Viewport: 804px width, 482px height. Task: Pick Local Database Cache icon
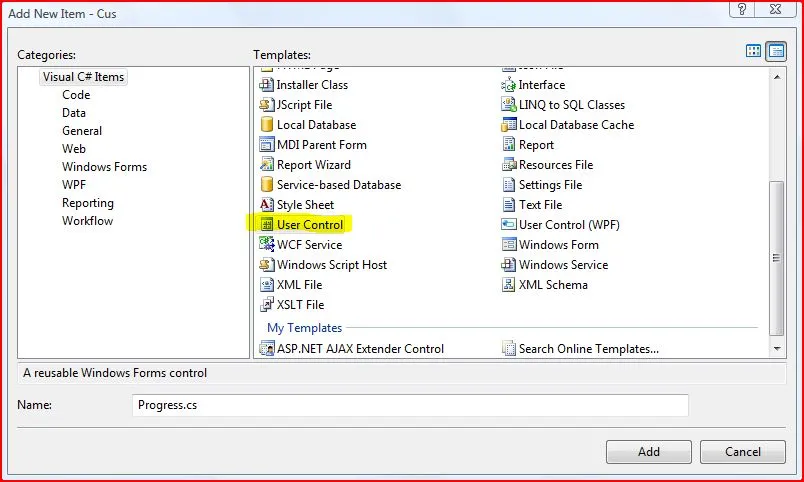pos(508,125)
